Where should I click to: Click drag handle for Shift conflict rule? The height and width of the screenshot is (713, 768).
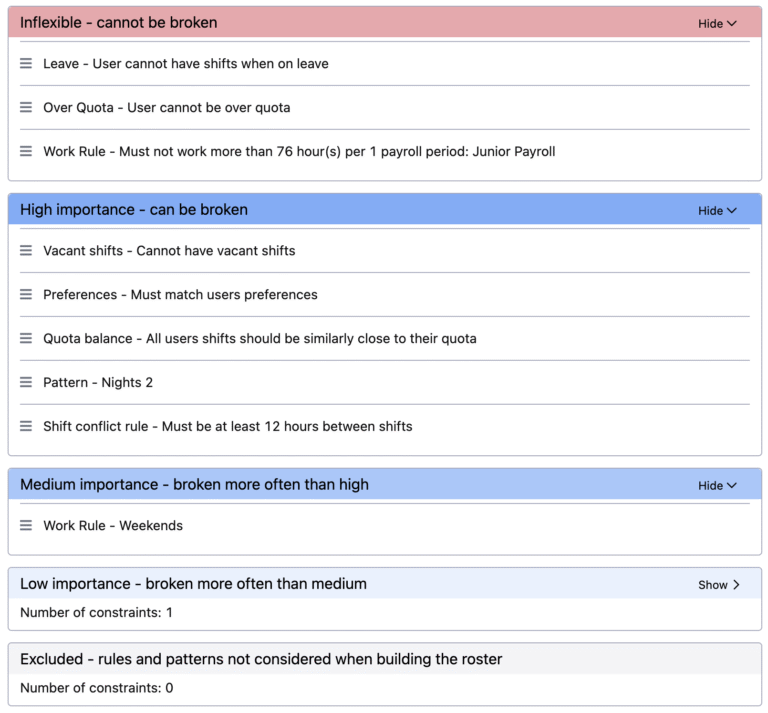[26, 426]
